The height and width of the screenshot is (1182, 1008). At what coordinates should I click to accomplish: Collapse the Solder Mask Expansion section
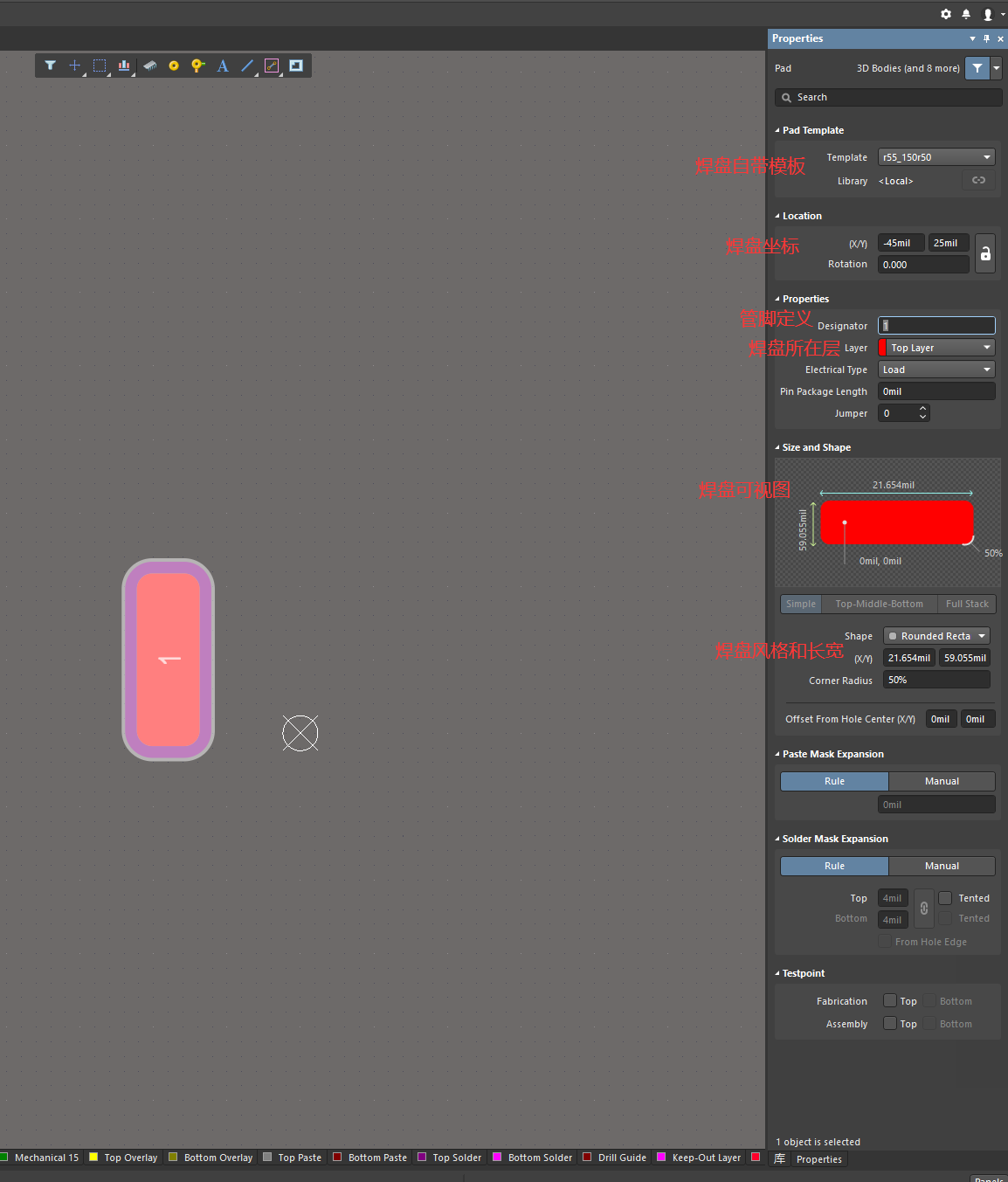[x=777, y=839]
